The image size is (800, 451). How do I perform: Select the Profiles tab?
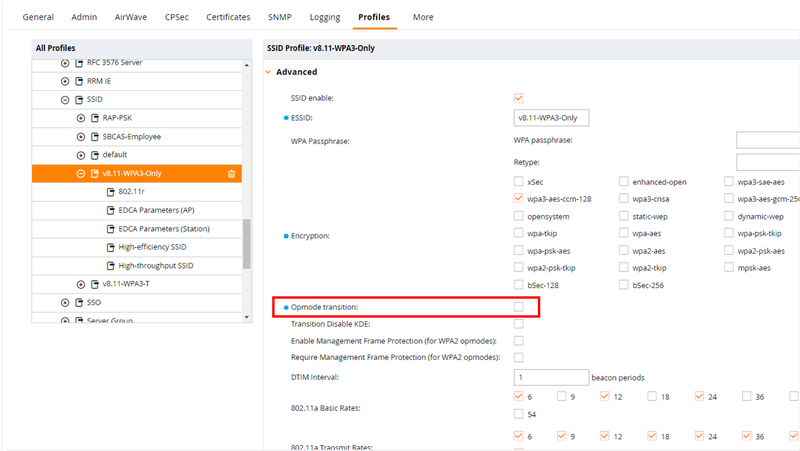[x=374, y=17]
